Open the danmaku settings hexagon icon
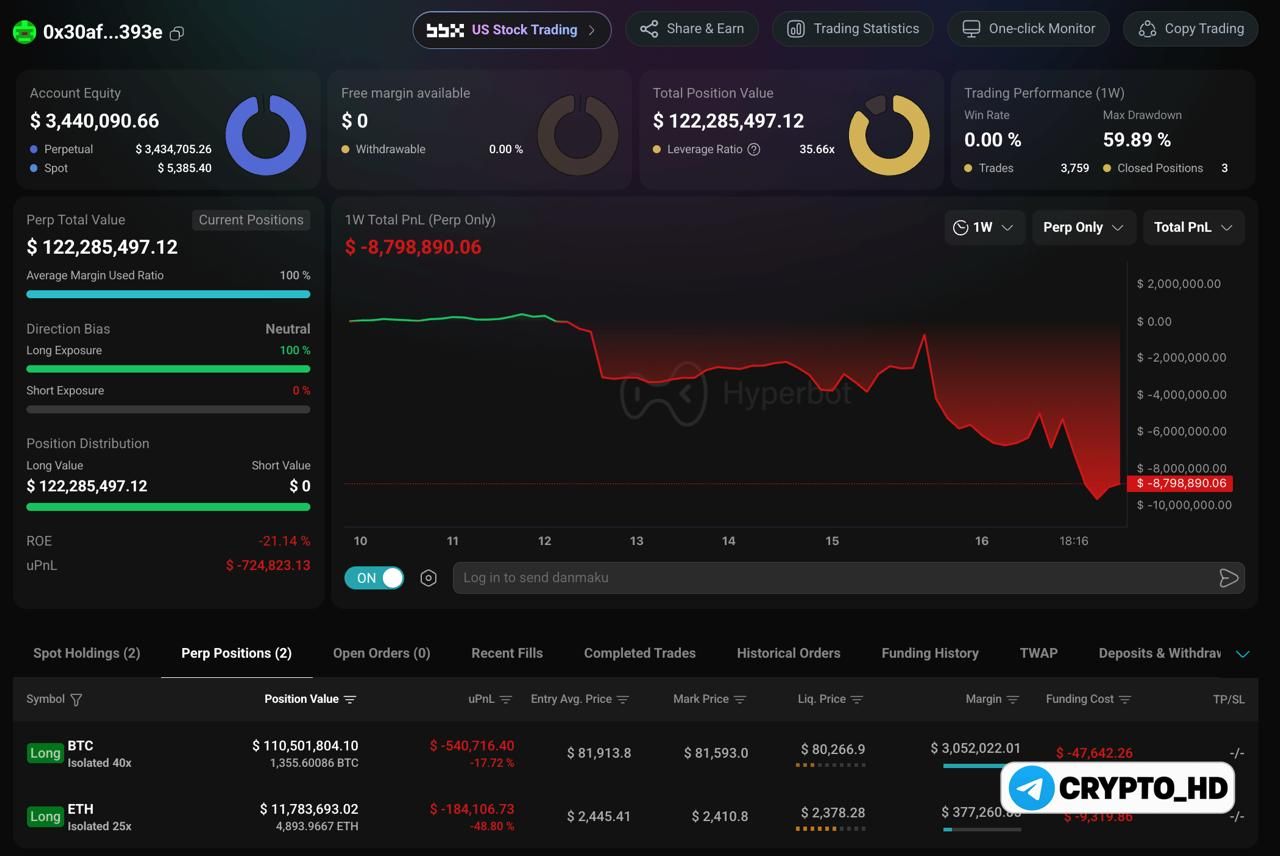 [428, 578]
